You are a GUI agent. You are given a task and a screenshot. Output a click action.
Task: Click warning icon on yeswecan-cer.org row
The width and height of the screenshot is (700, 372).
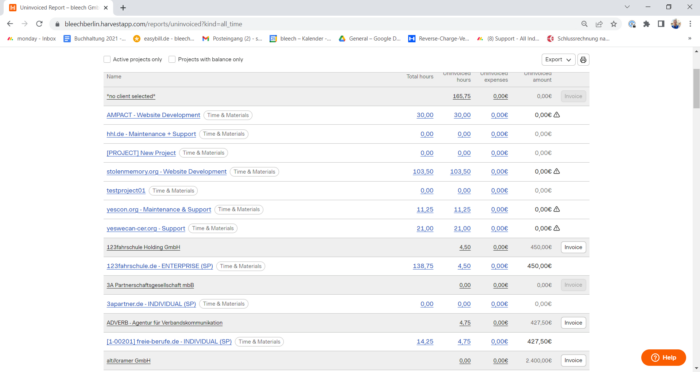[x=557, y=228]
